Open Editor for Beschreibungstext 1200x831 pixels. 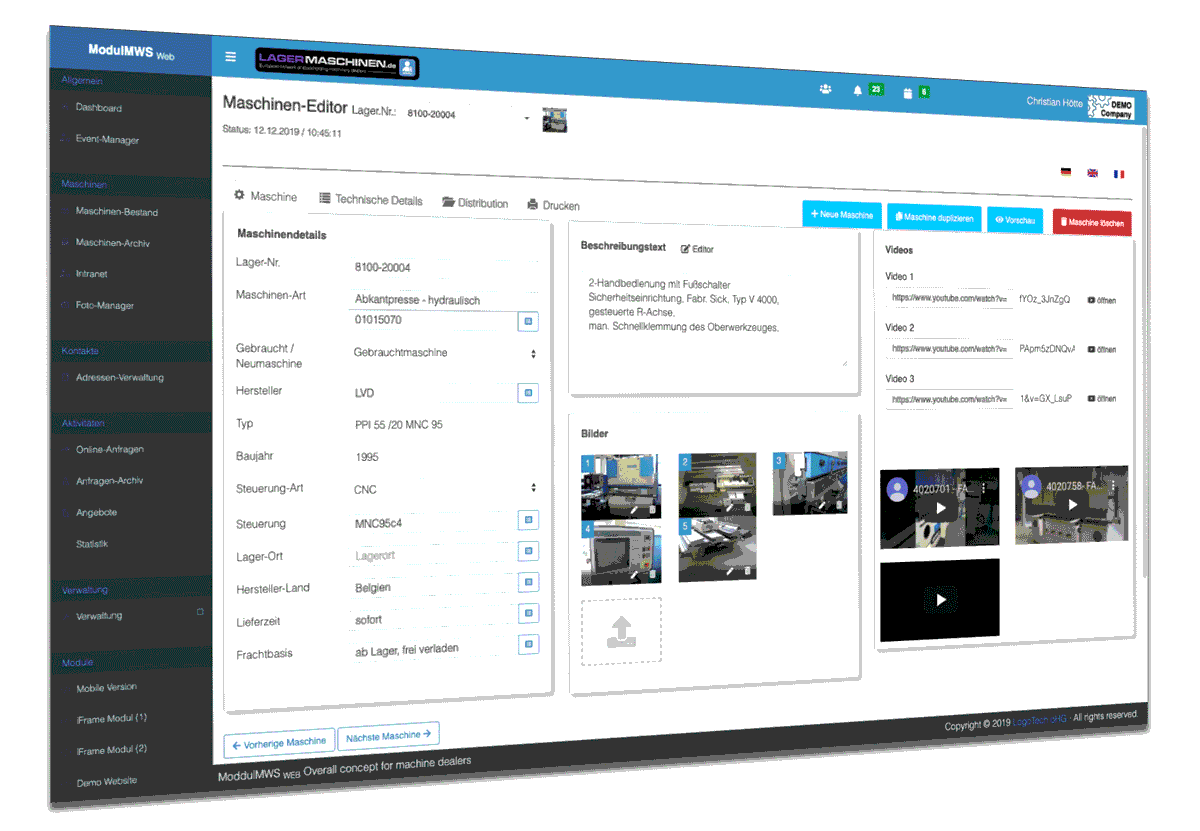point(697,249)
